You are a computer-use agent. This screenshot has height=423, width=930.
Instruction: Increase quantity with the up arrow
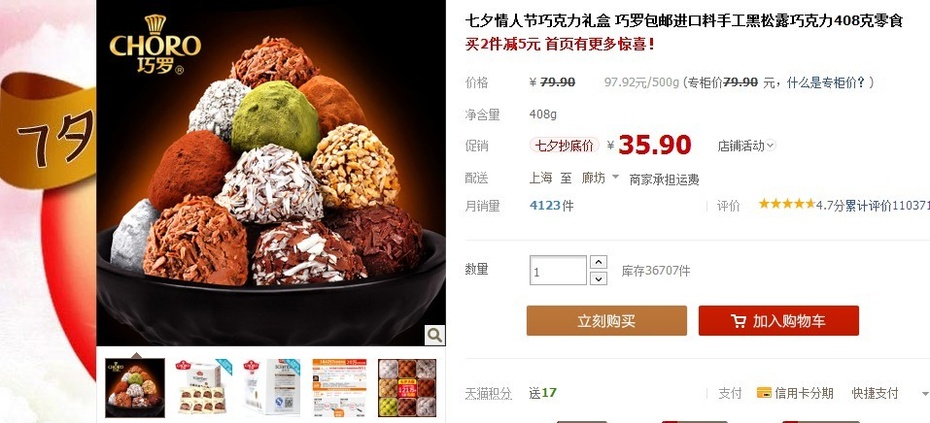[x=599, y=262]
